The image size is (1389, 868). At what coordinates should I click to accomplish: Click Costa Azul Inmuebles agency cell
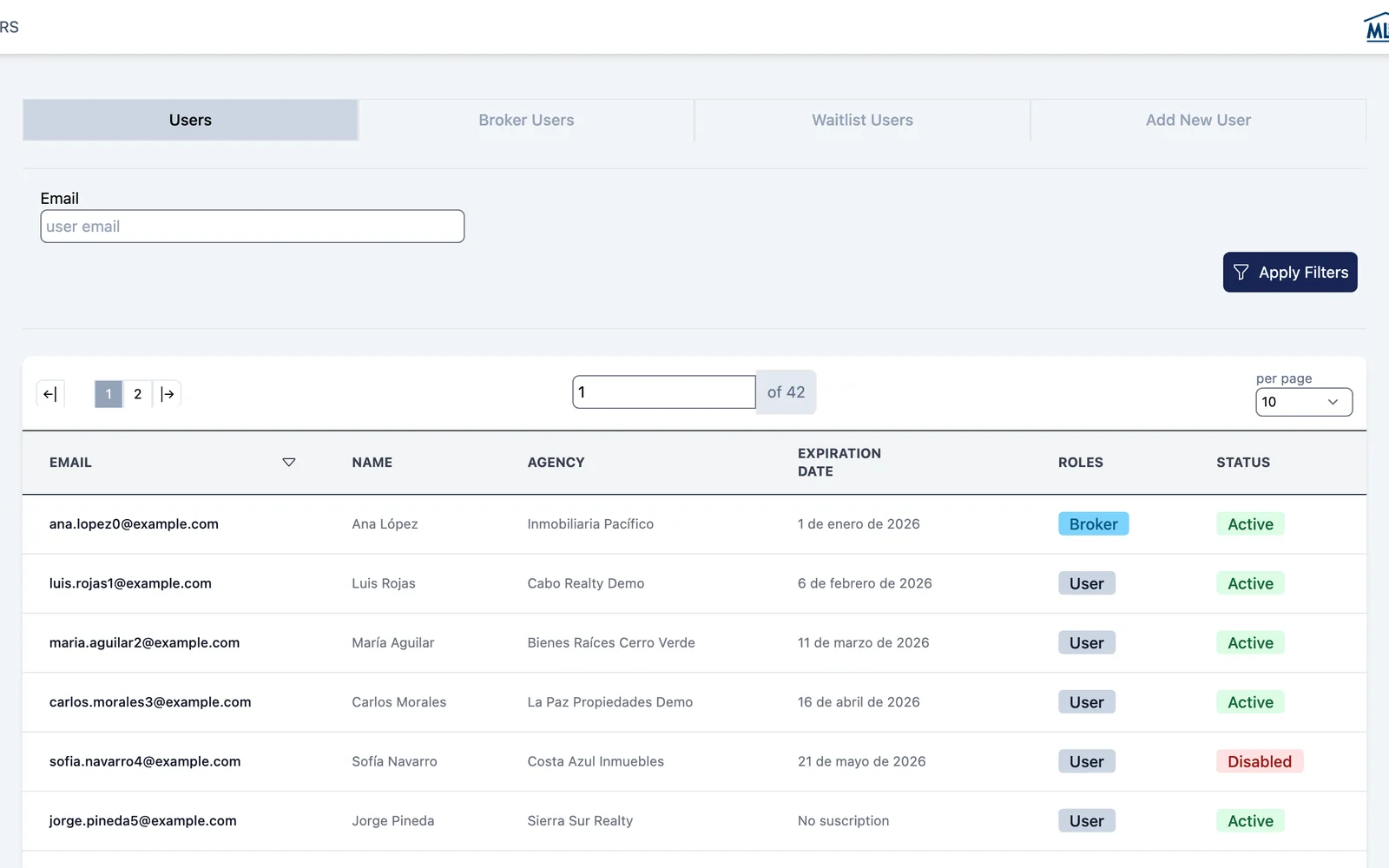pyautogui.click(x=596, y=761)
